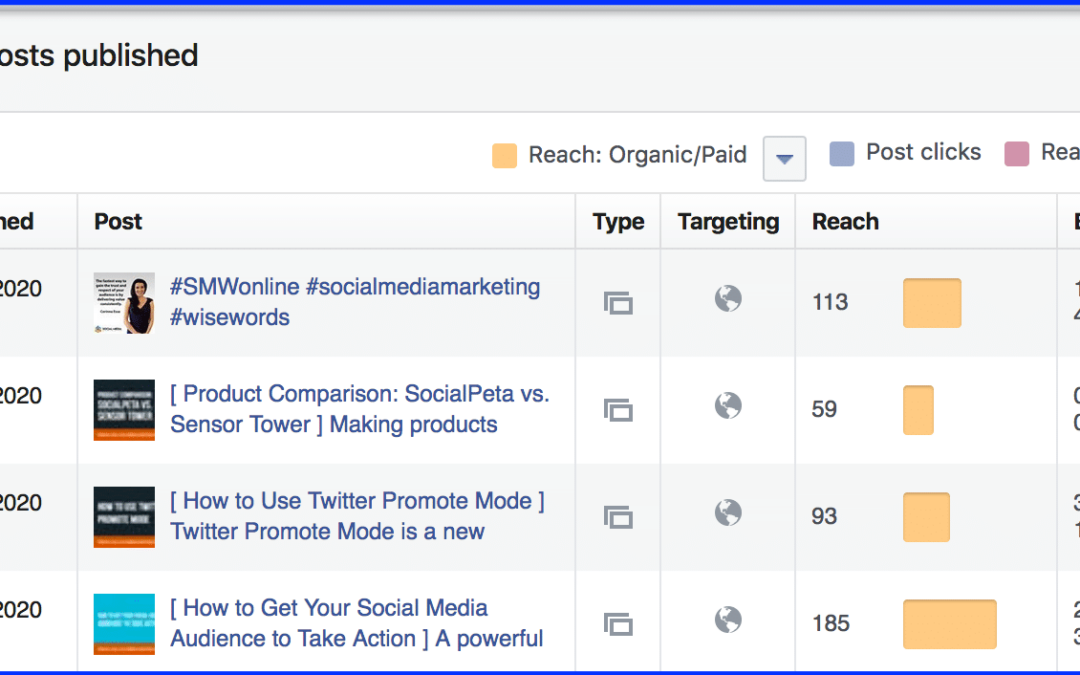Image resolution: width=1080 pixels, height=675 pixels.
Task: Click the pink Reactions legend swatch
Action: 1017,154
